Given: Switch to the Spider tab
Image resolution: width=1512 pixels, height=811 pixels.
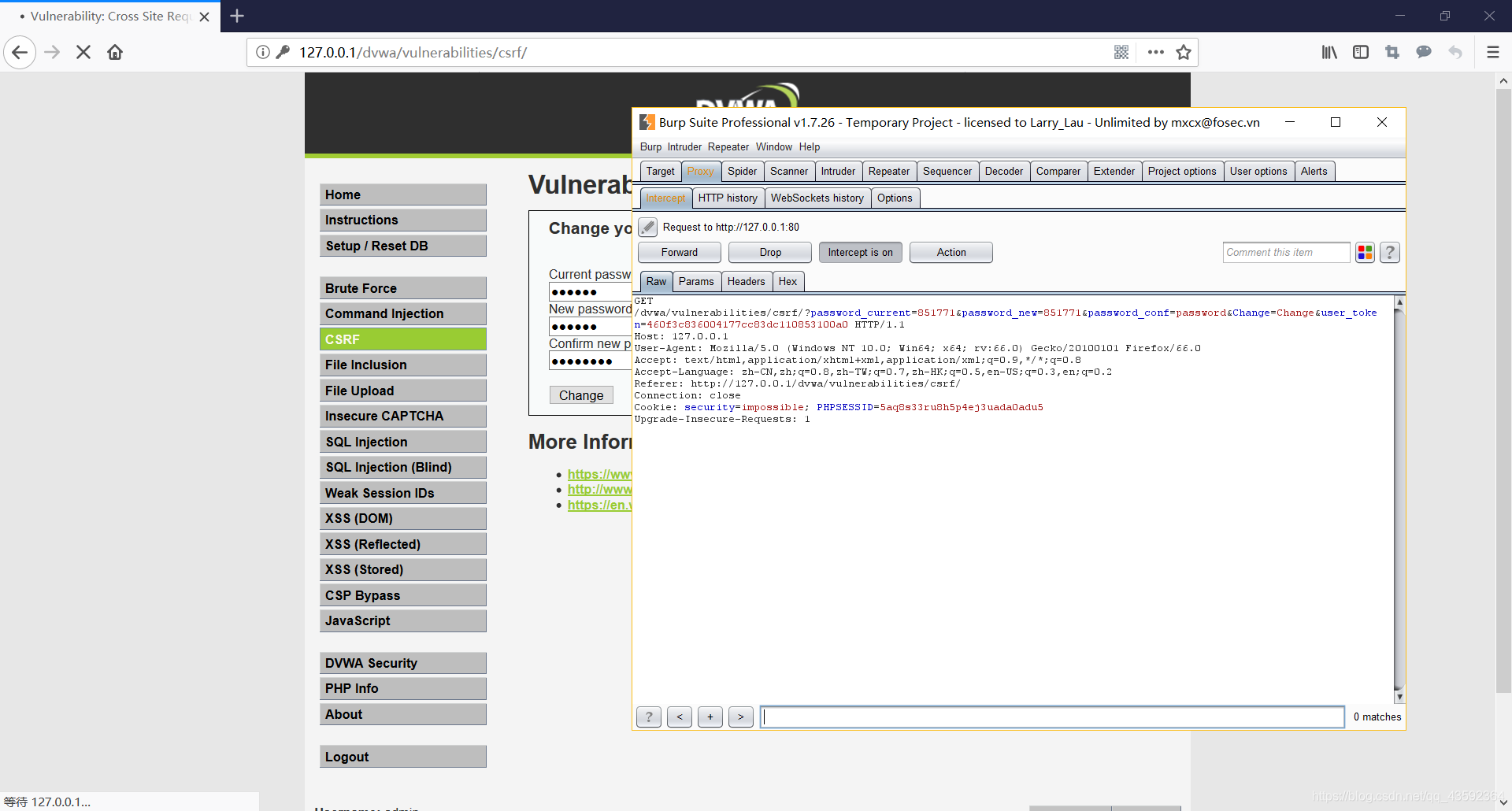Looking at the screenshot, I should tap(742, 172).
